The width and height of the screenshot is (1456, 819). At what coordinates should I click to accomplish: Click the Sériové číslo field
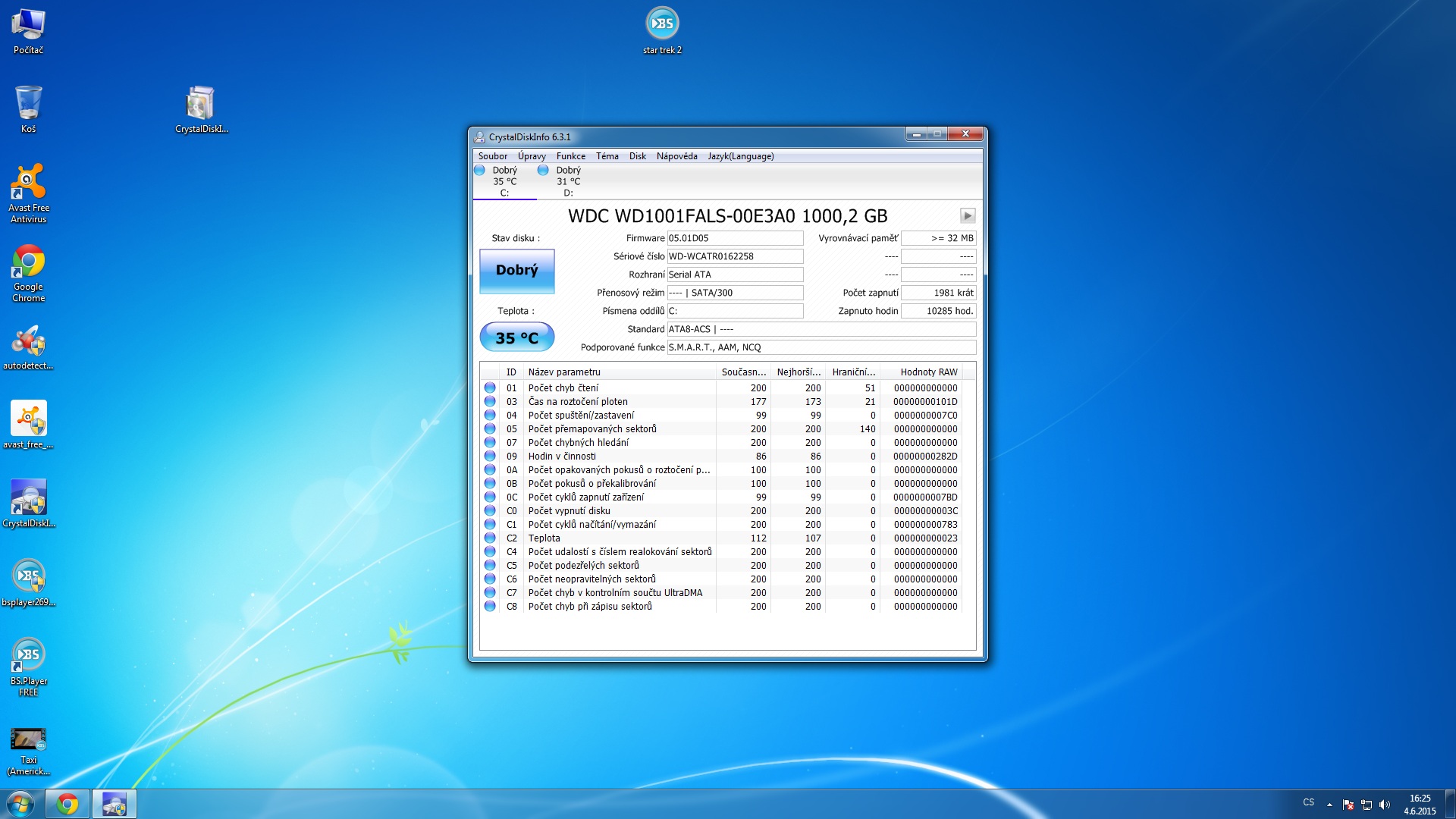(x=734, y=256)
